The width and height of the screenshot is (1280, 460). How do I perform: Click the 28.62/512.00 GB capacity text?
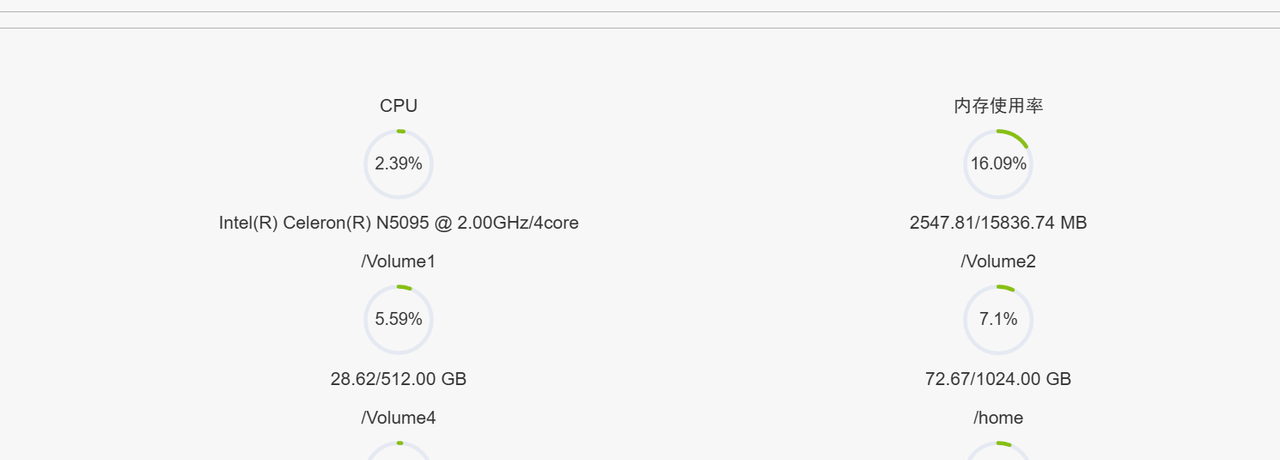(398, 379)
